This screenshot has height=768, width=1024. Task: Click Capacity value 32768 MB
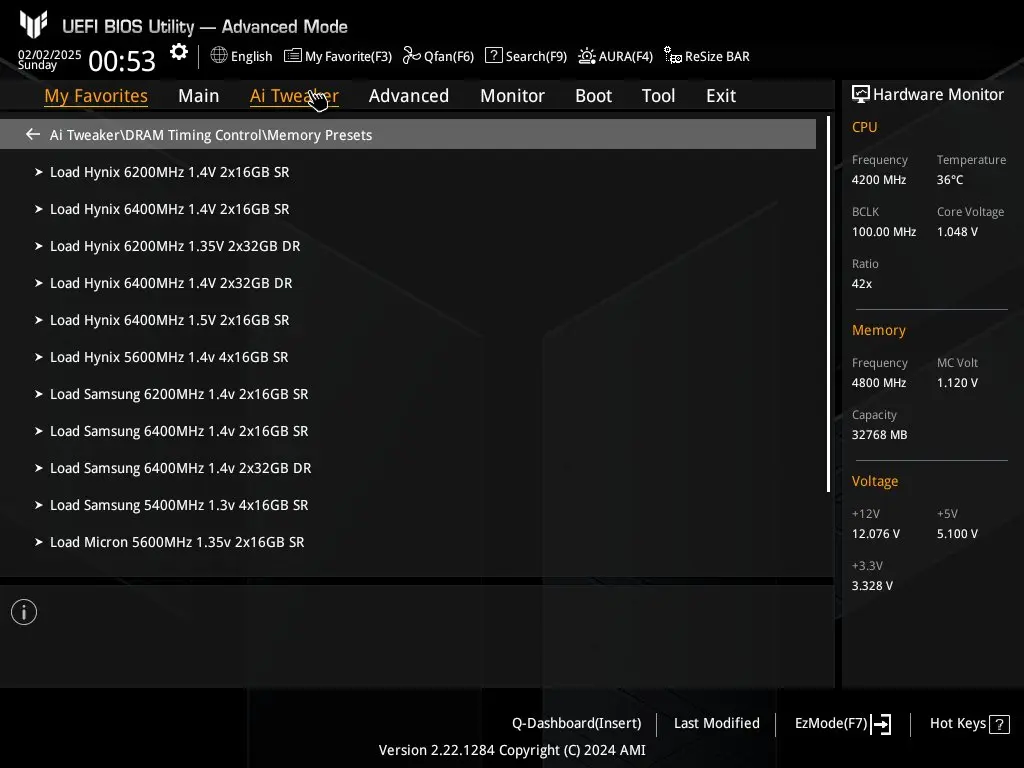pos(879,435)
